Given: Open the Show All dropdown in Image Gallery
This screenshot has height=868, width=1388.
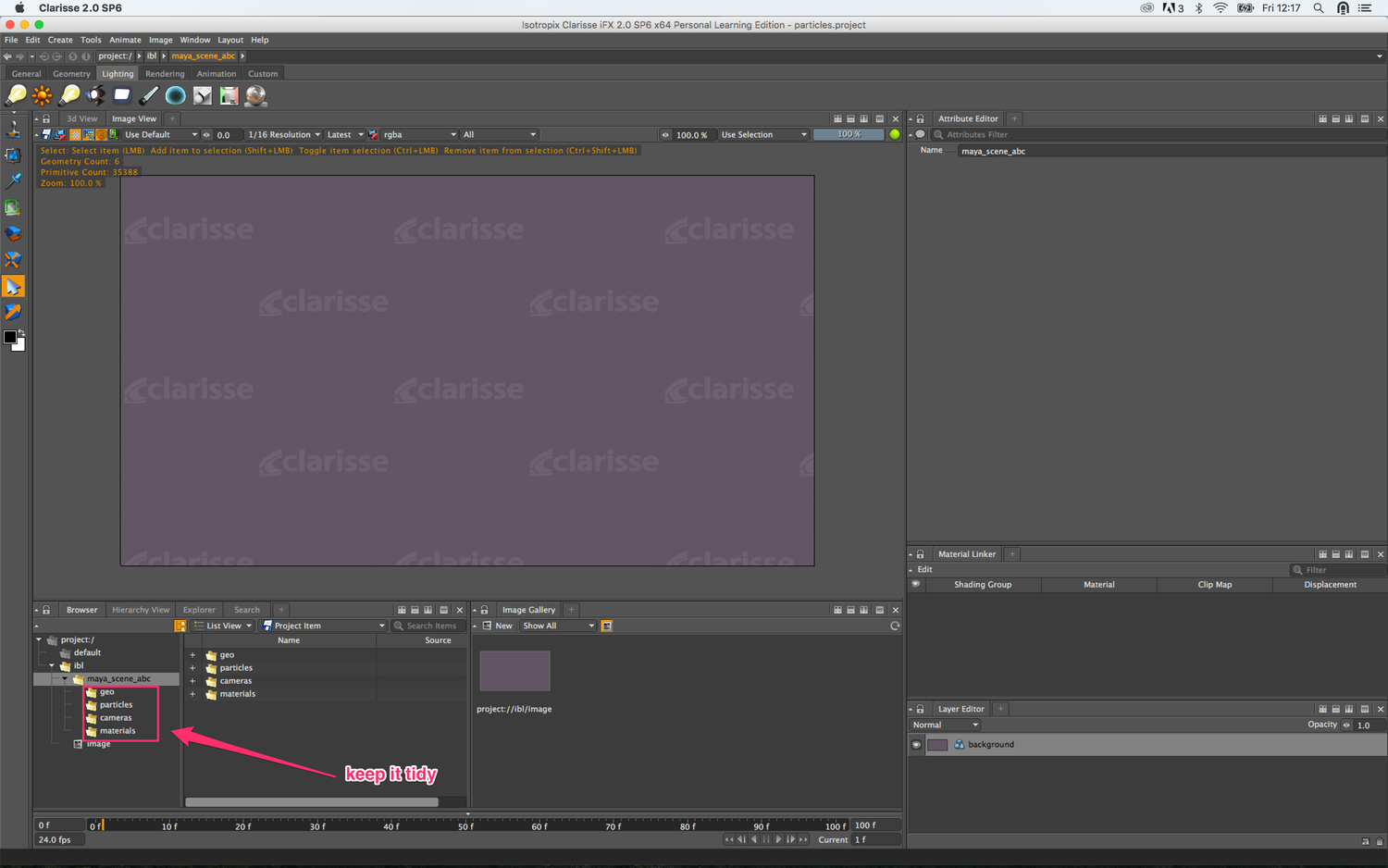Looking at the screenshot, I should click(558, 626).
